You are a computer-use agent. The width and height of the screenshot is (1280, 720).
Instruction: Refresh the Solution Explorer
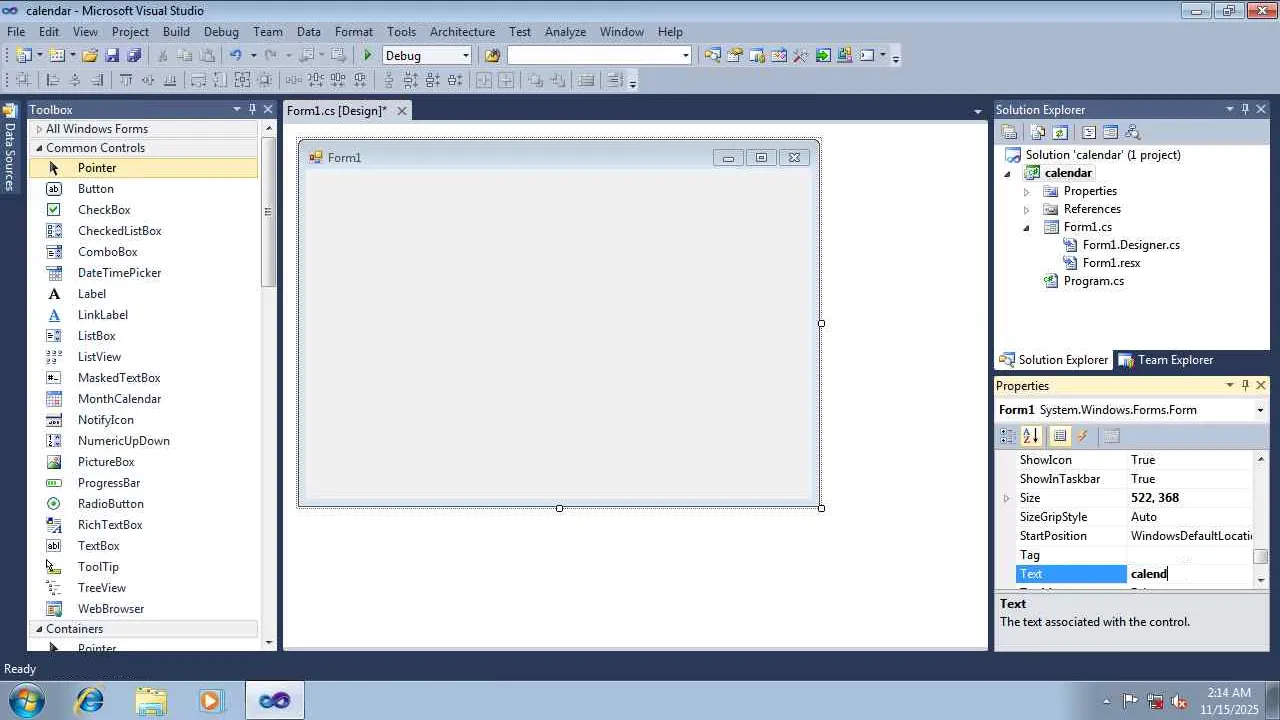click(1060, 132)
